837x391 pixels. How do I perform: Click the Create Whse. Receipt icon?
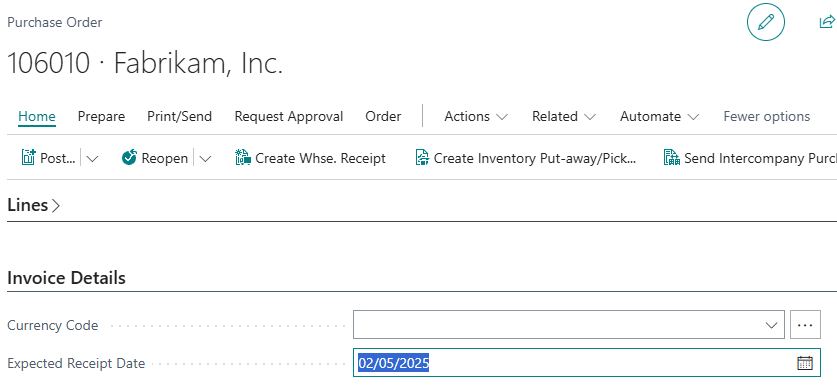click(243, 158)
